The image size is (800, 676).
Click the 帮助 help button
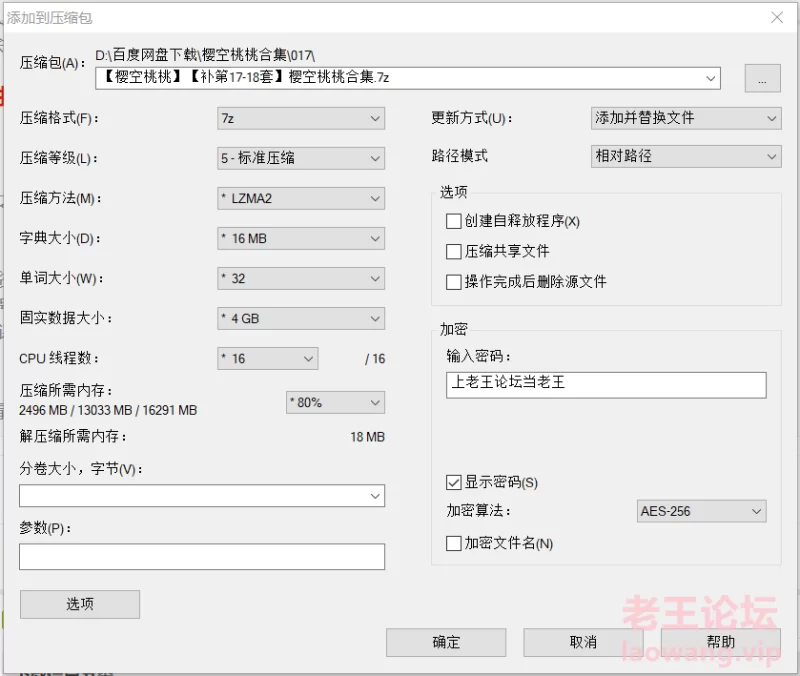720,642
